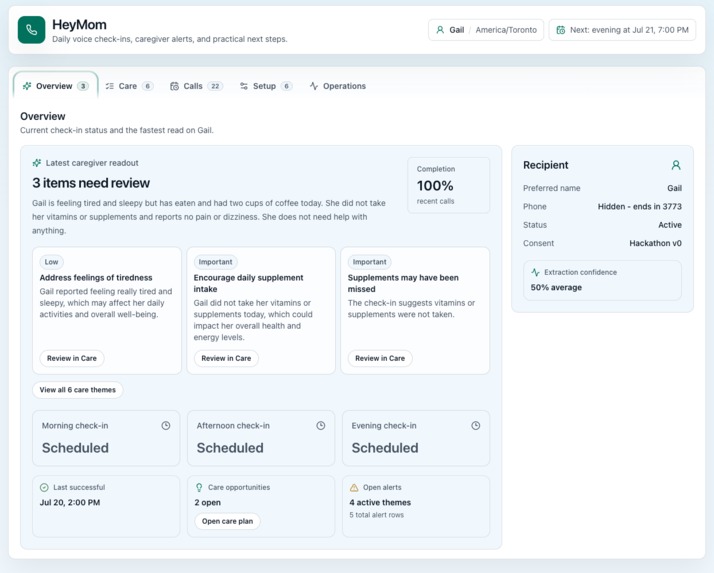Screen dimensions: 714x573
Task: Click Important badge on Encourage daily supplement card
Action: [215, 262]
